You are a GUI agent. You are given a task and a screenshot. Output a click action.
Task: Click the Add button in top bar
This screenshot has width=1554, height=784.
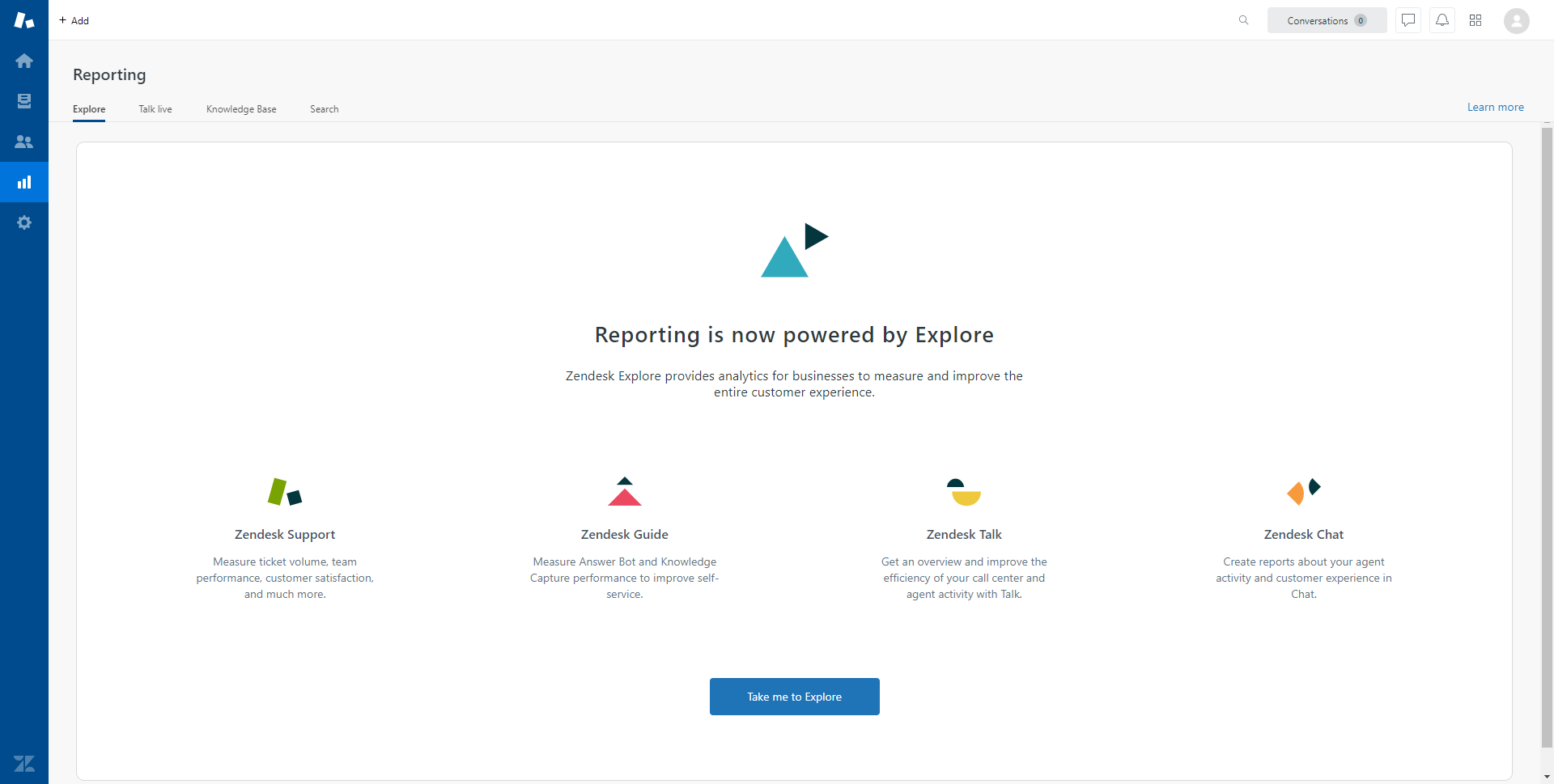click(x=74, y=20)
